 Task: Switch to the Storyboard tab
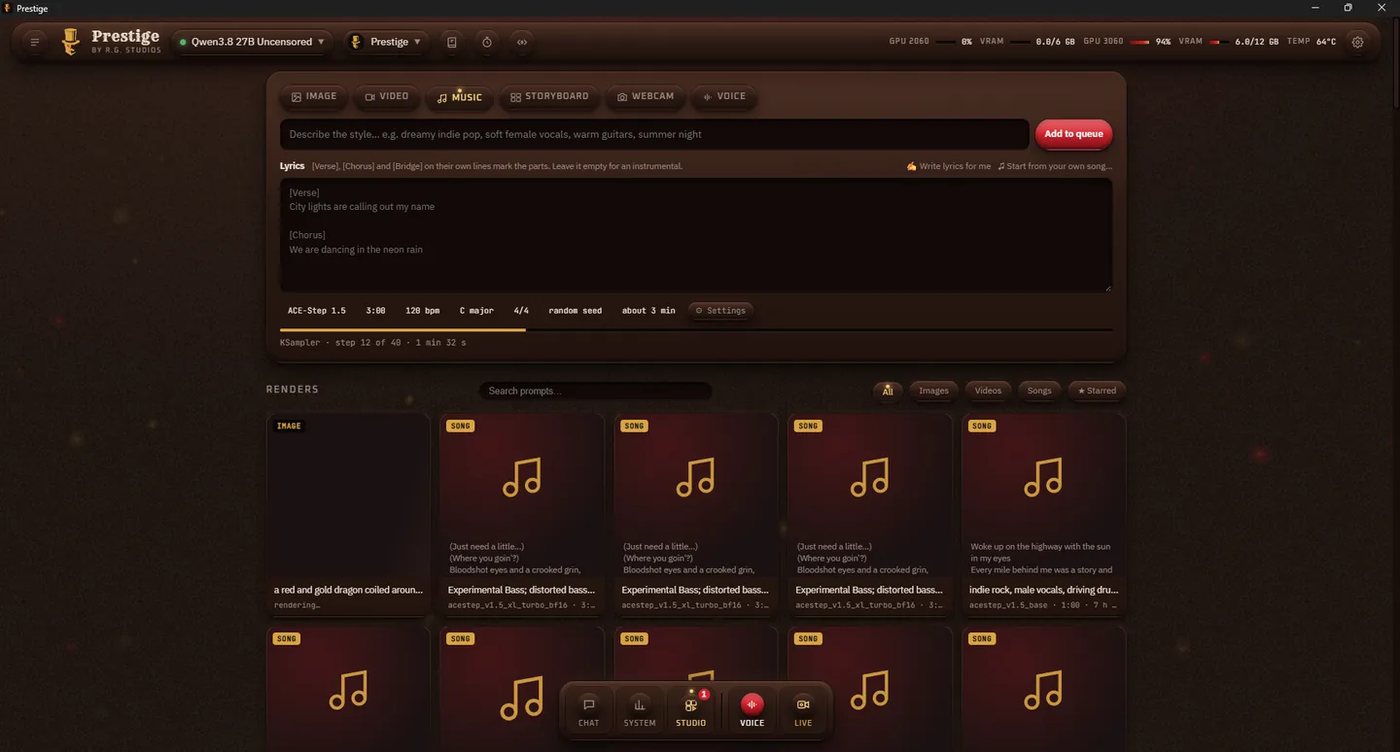click(550, 97)
